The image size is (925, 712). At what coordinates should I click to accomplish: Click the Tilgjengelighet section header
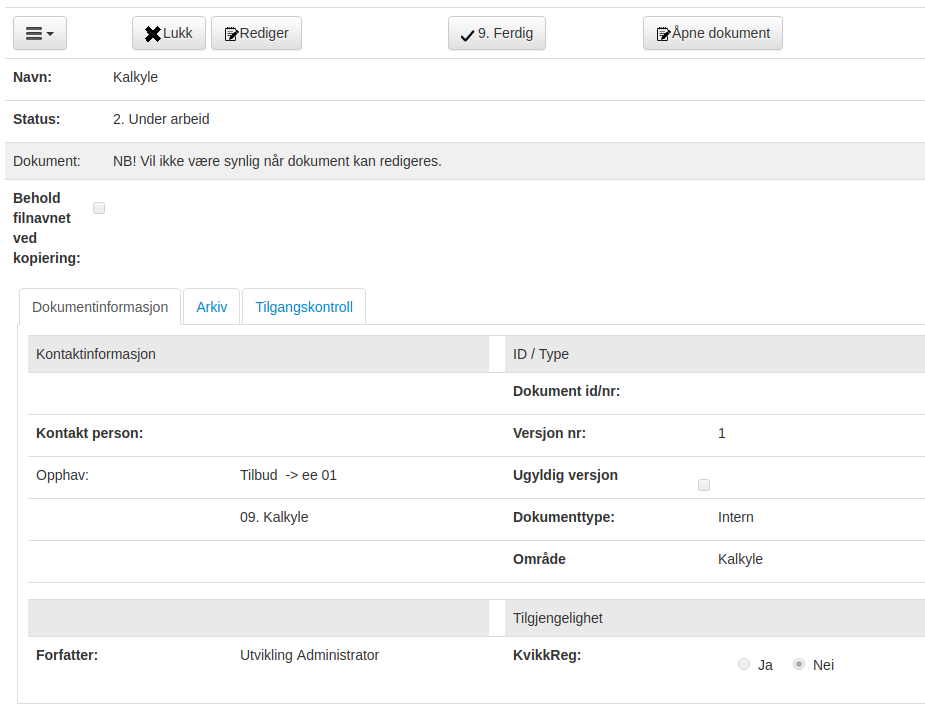point(557,618)
